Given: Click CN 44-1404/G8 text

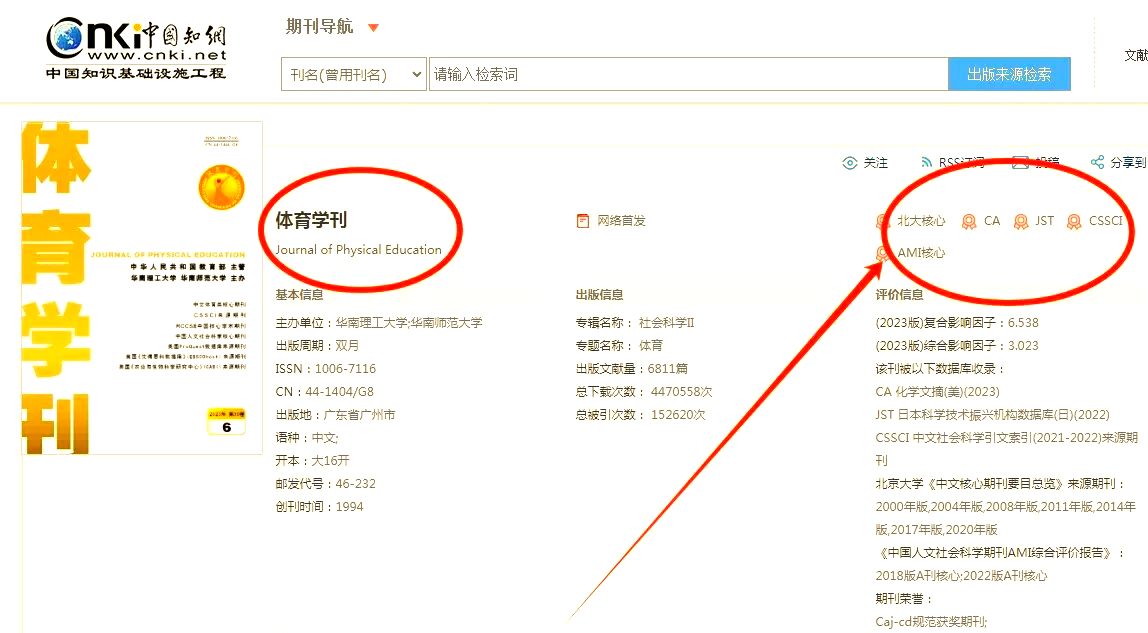Looking at the screenshot, I should pyautogui.click(x=324, y=392).
